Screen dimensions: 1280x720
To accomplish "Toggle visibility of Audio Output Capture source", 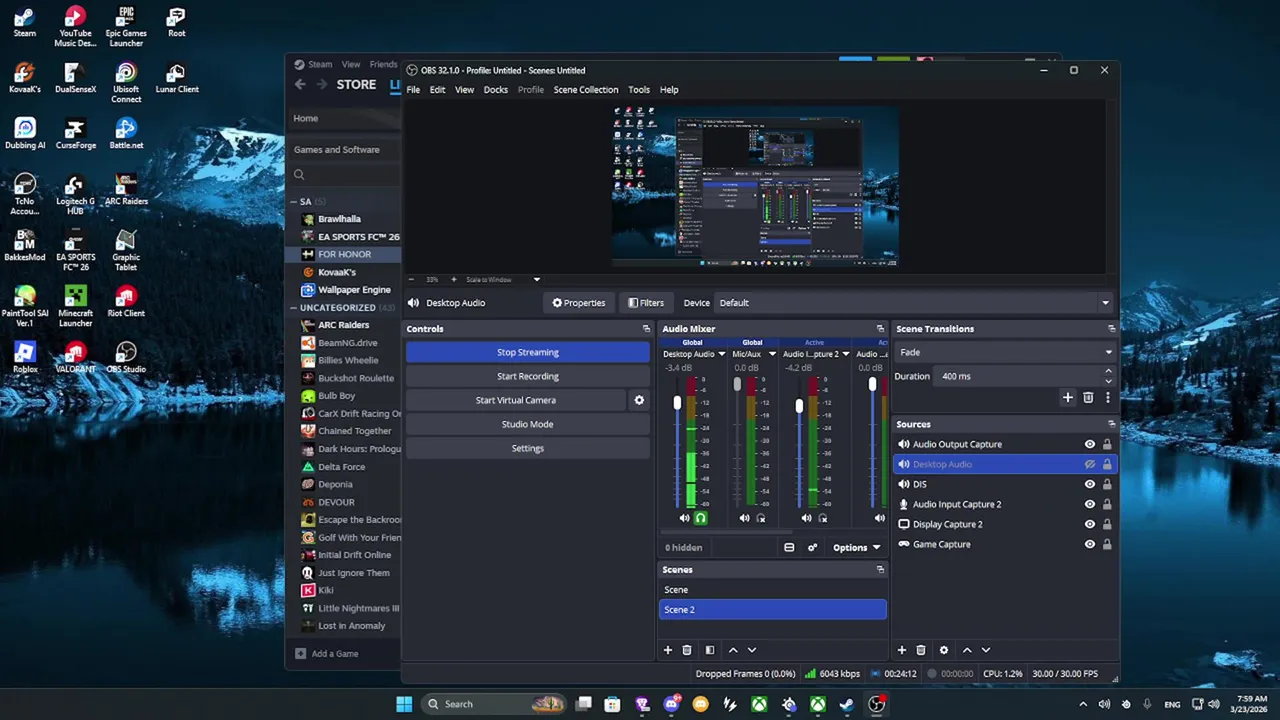I will coord(1090,444).
